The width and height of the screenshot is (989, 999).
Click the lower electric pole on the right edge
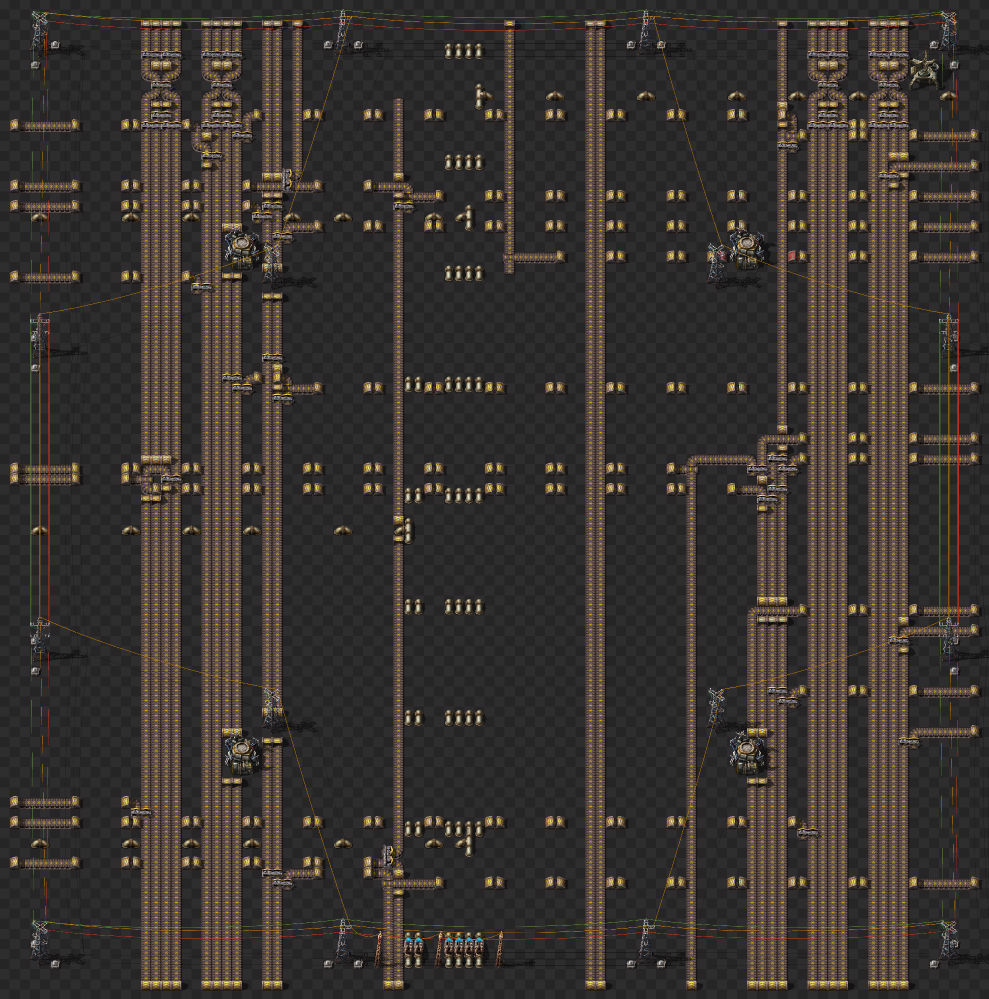(948, 636)
